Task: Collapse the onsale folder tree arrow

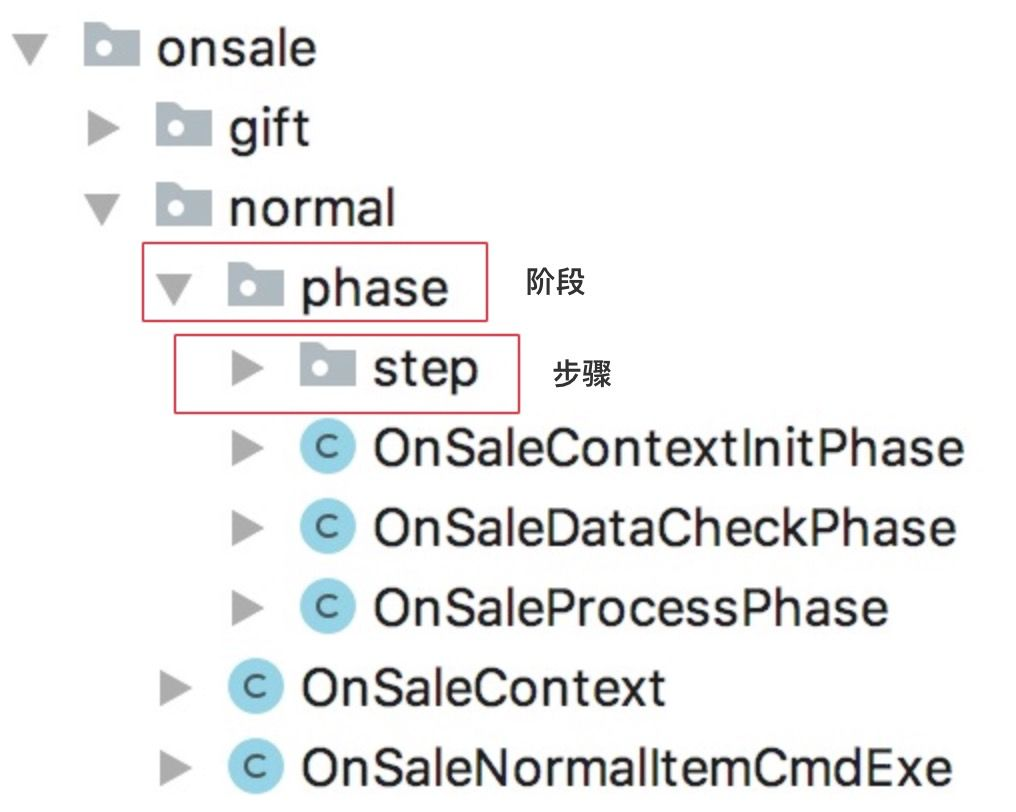Action: coord(30,49)
